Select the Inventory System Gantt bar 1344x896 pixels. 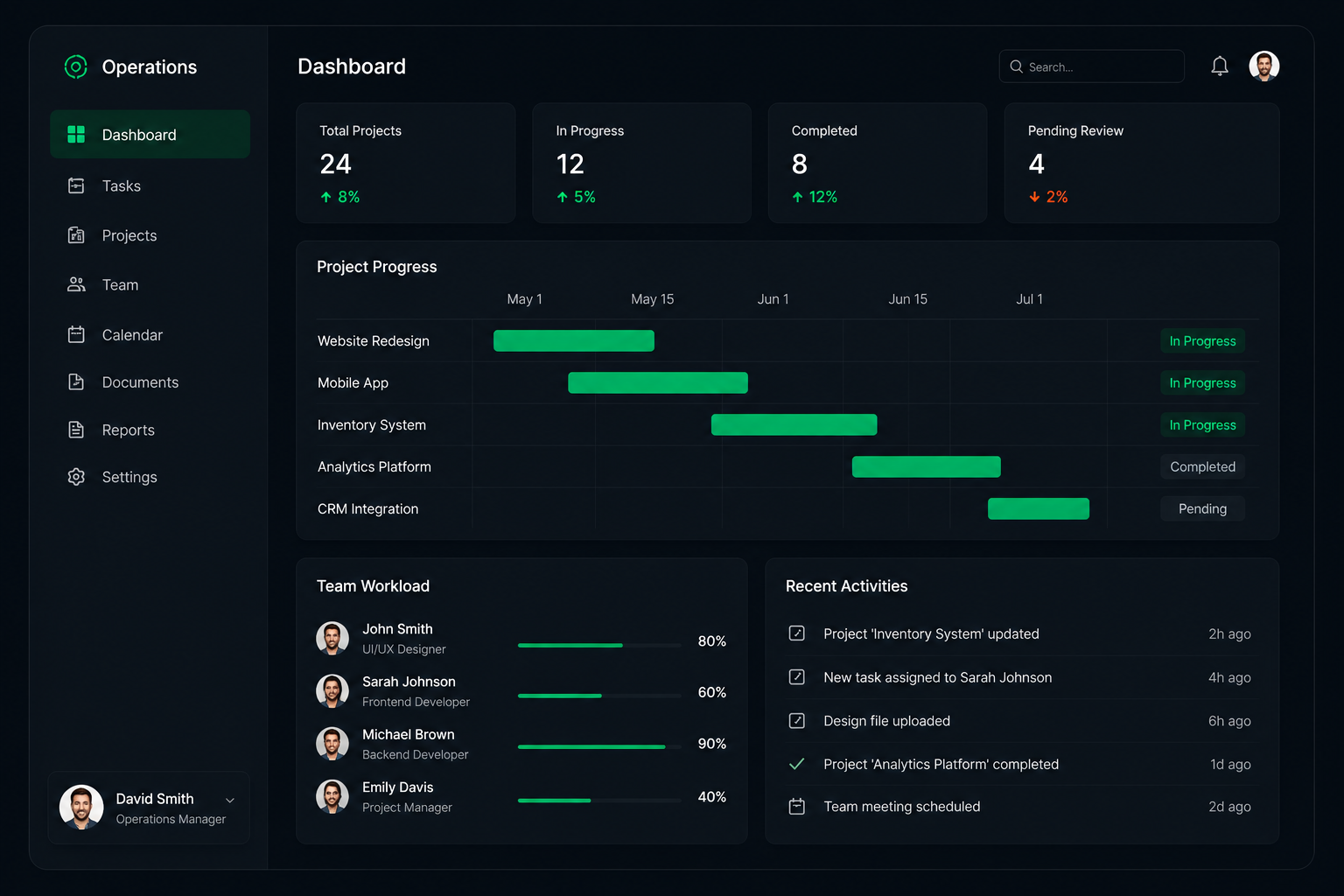coord(794,424)
